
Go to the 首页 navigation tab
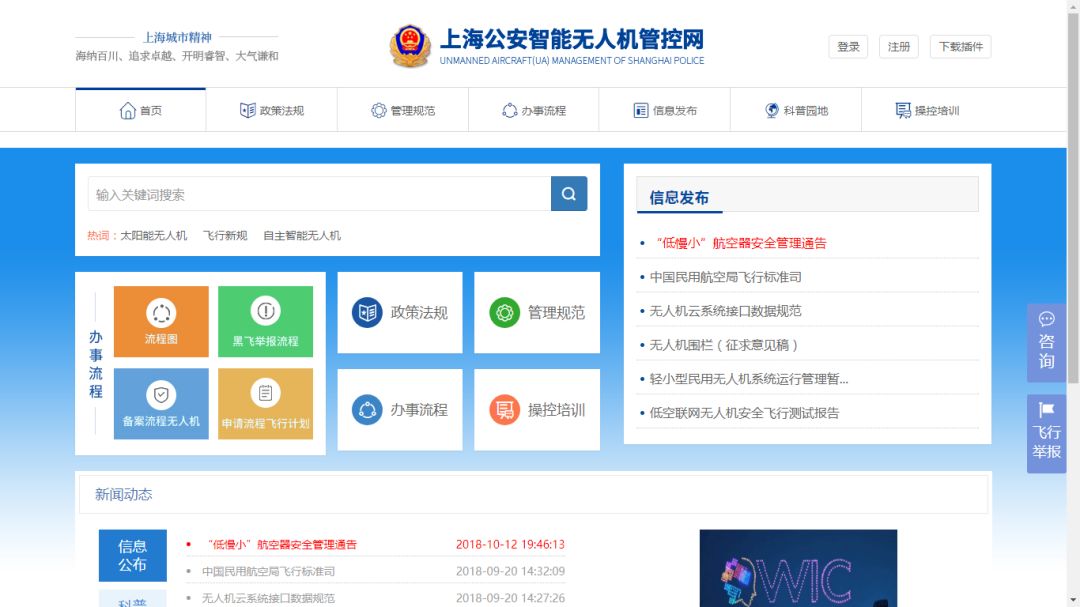point(140,110)
